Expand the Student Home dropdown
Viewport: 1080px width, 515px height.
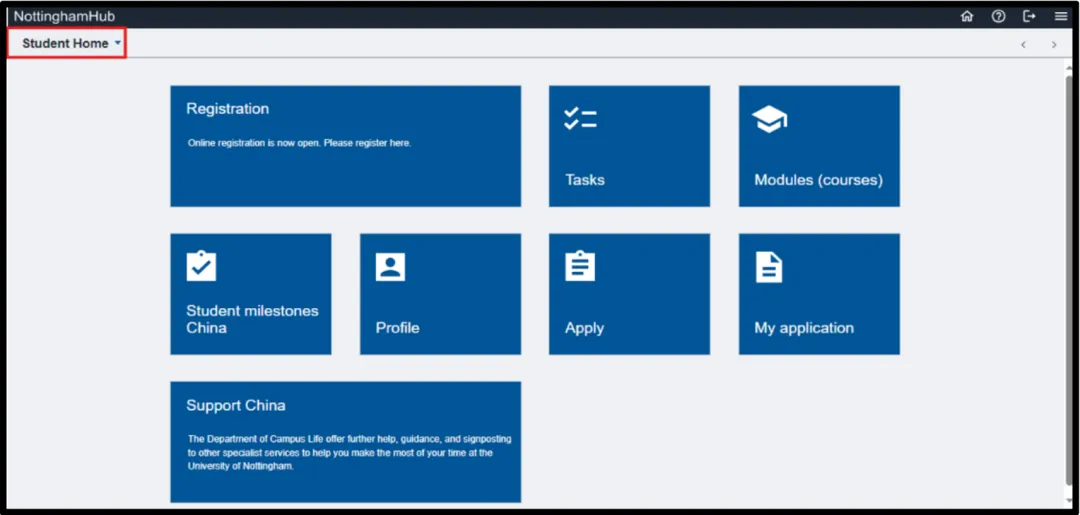[x=71, y=43]
